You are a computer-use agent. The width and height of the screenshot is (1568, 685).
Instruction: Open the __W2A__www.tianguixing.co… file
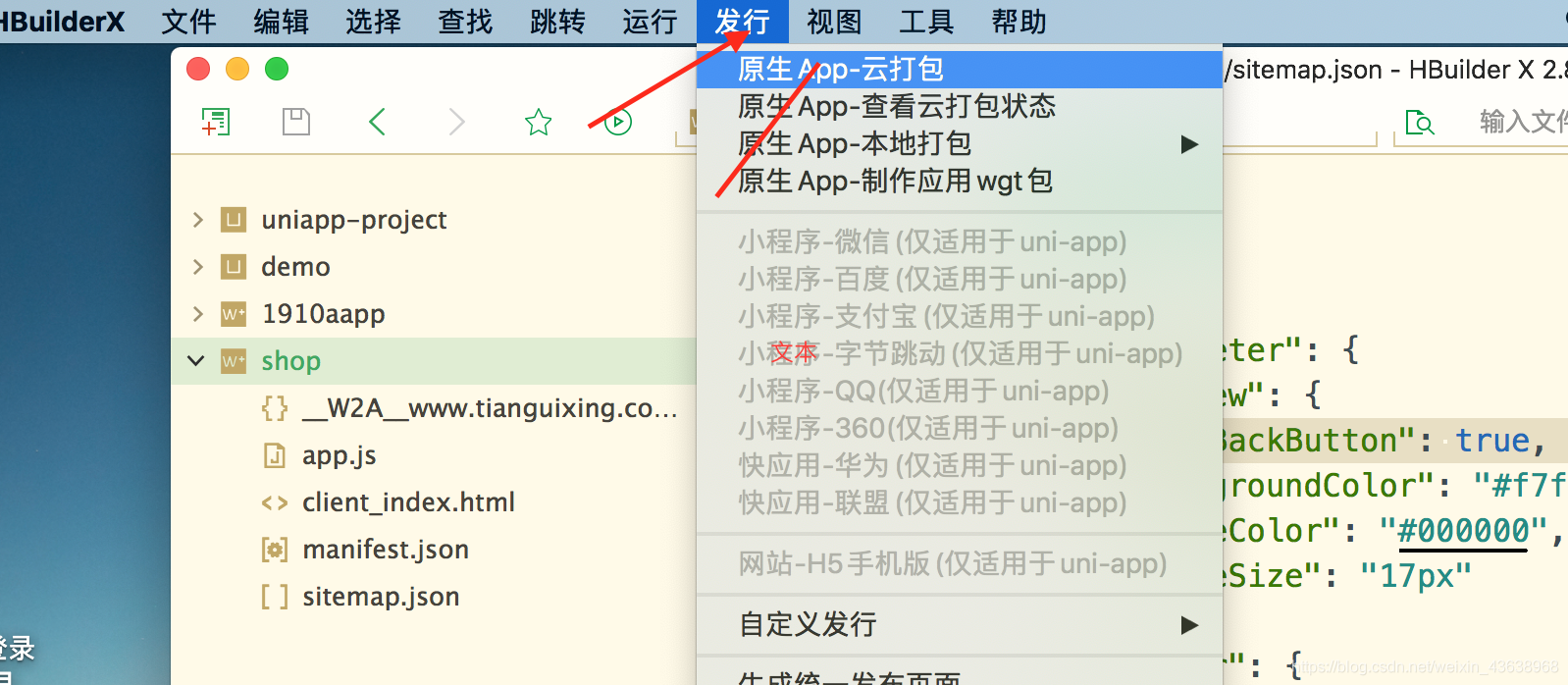(x=490, y=407)
